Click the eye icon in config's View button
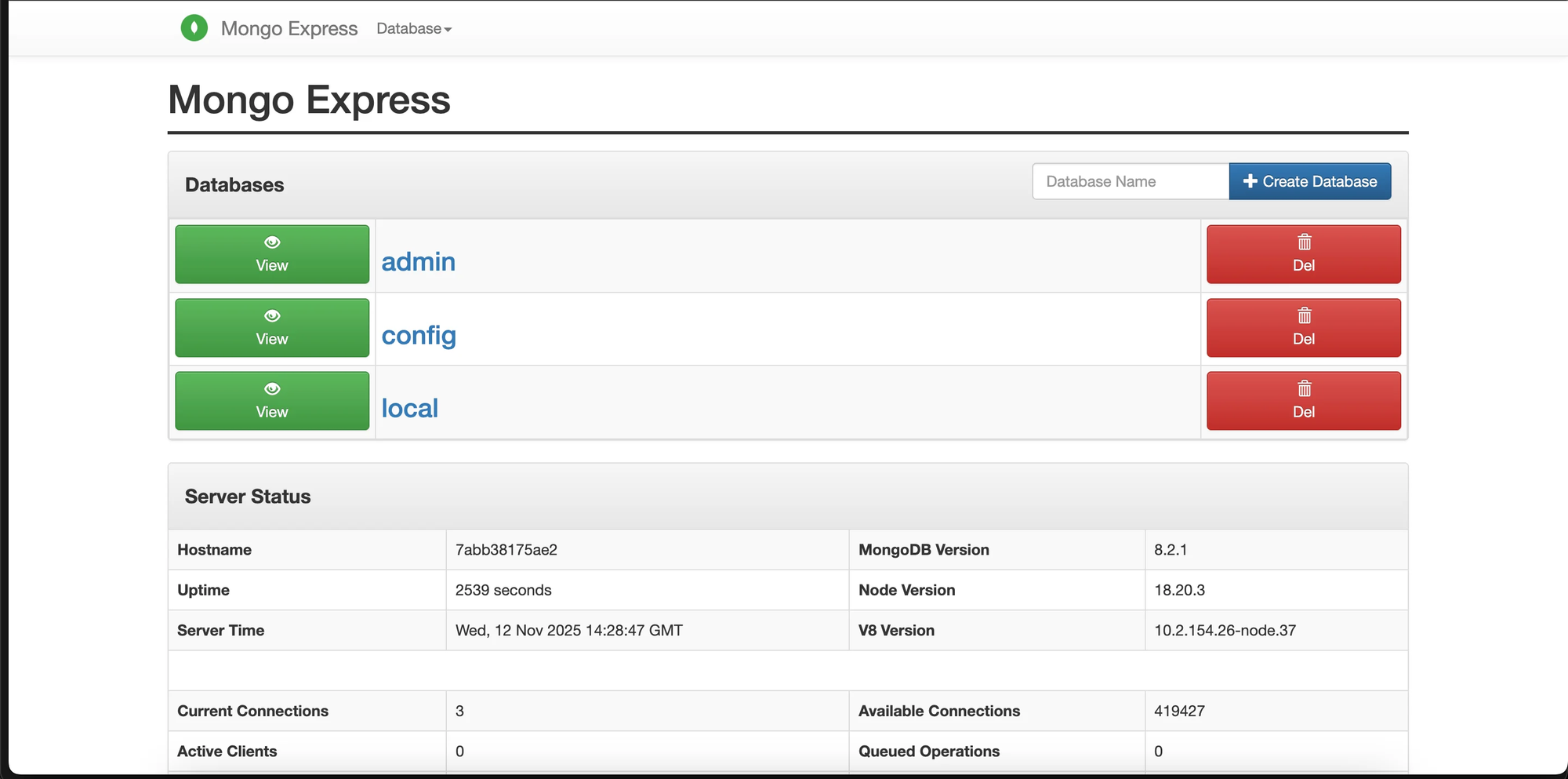This screenshot has height=779, width=1568. tap(272, 316)
